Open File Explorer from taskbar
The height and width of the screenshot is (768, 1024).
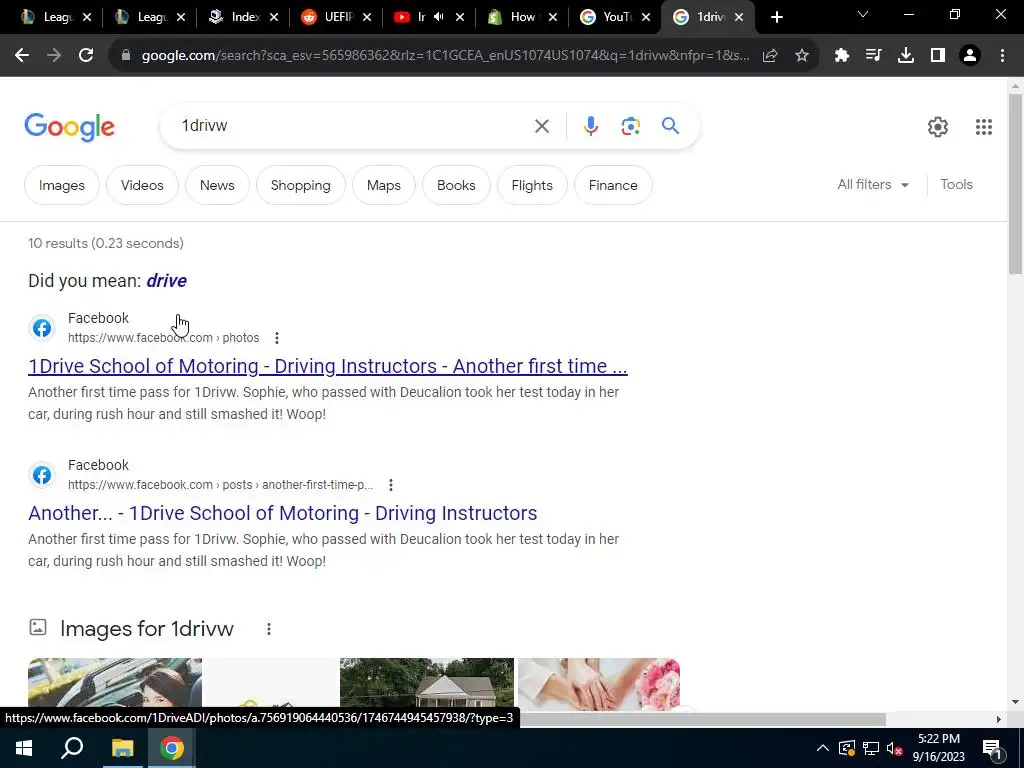[122, 748]
